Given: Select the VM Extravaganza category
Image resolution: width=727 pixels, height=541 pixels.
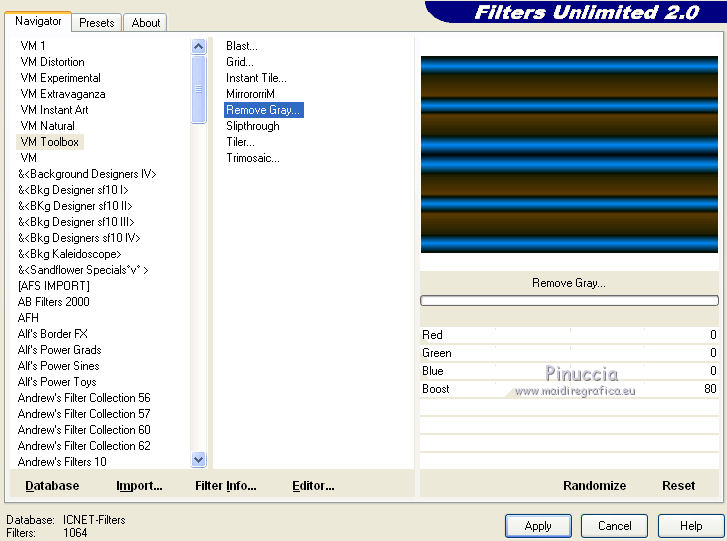Looking at the screenshot, I should [63, 94].
